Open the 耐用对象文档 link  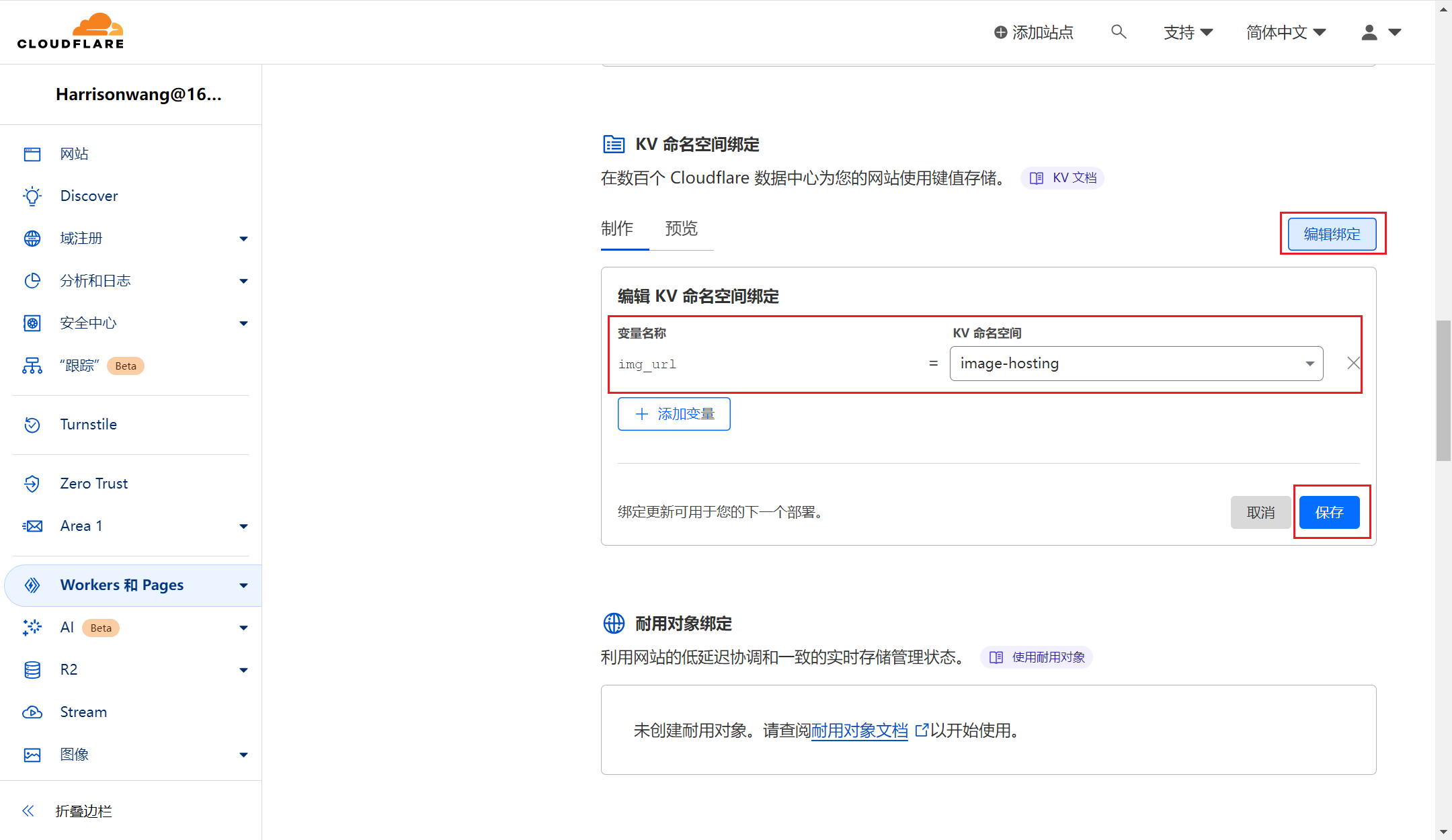click(x=859, y=730)
